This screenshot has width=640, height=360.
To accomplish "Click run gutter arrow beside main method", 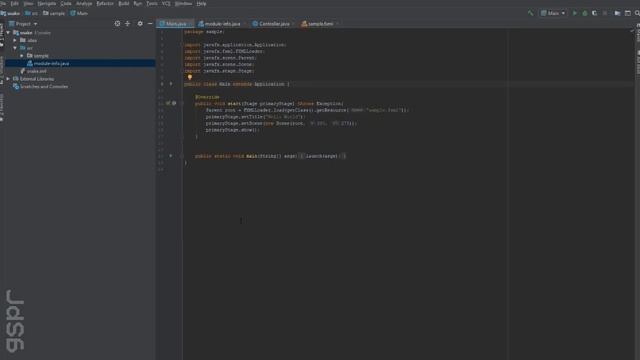I will (x=171, y=156).
